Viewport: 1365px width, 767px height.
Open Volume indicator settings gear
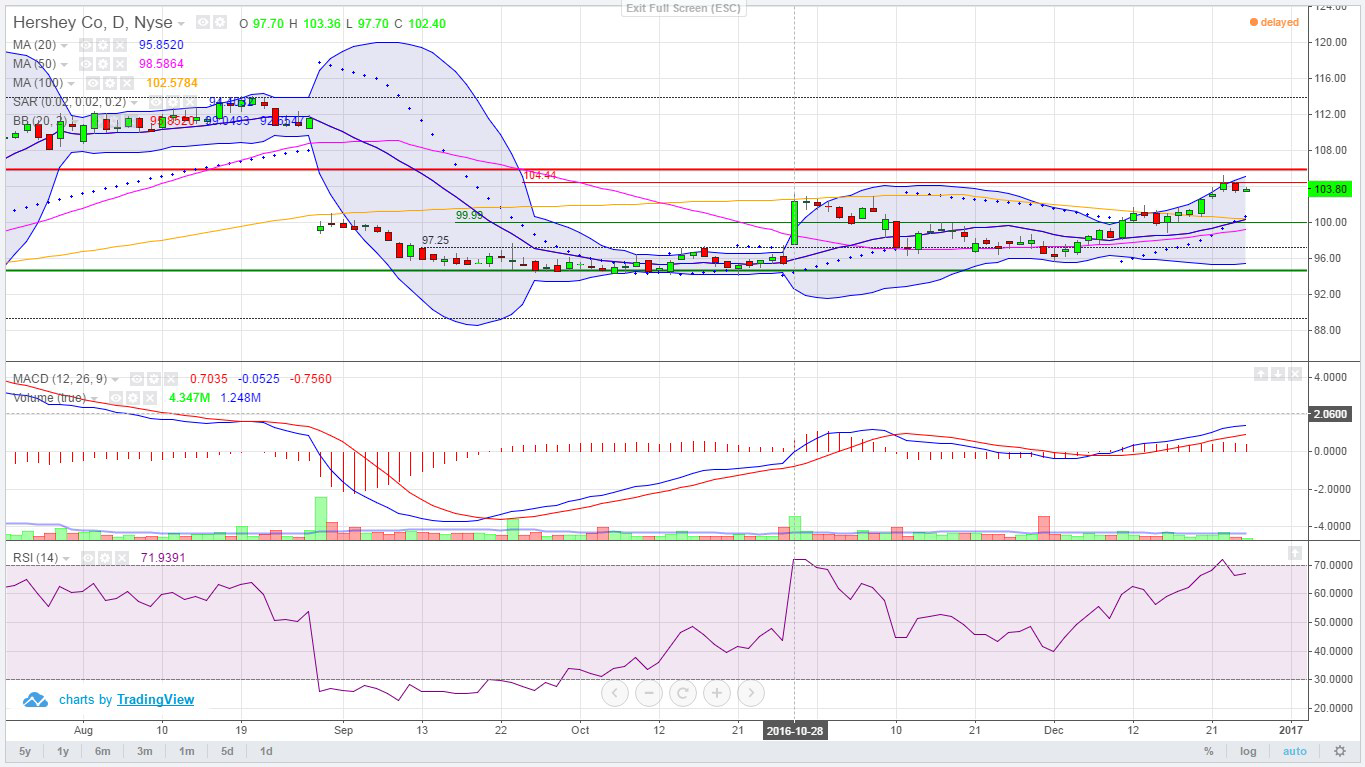(133, 398)
